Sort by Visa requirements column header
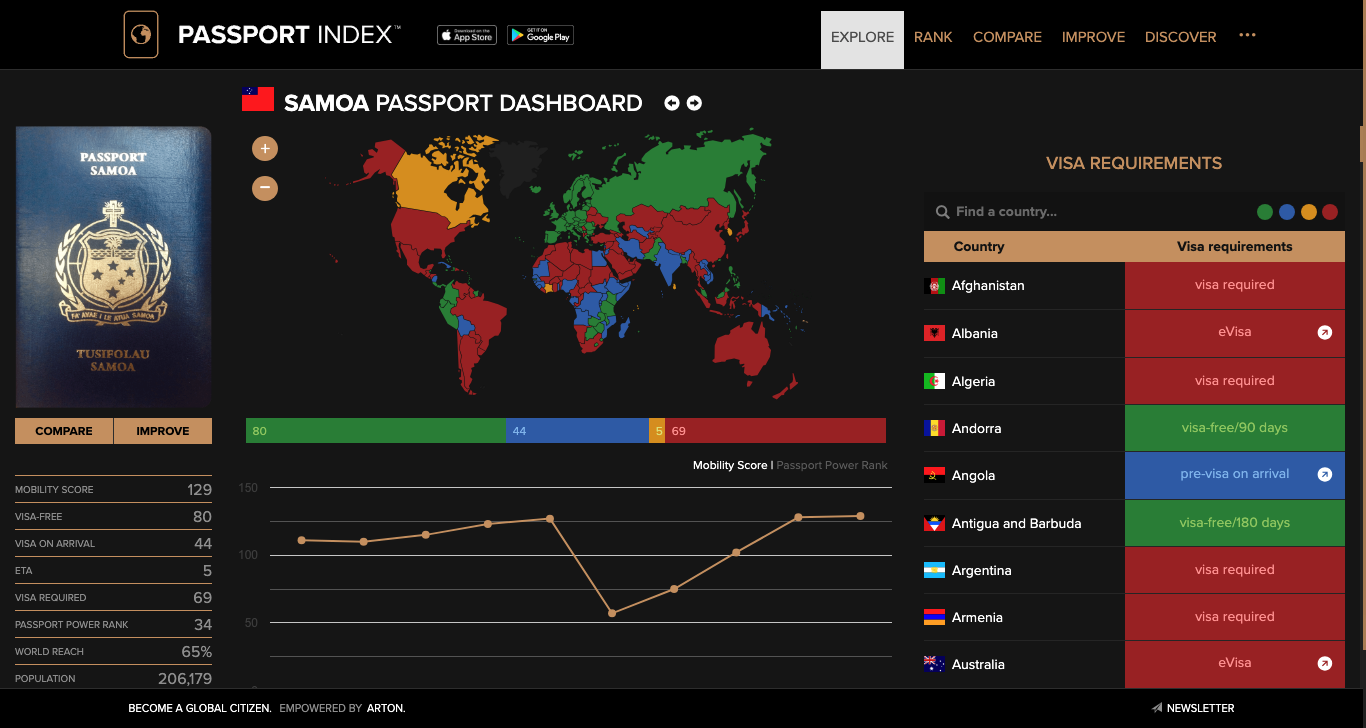Viewport: 1366px width, 728px height. coord(1234,247)
